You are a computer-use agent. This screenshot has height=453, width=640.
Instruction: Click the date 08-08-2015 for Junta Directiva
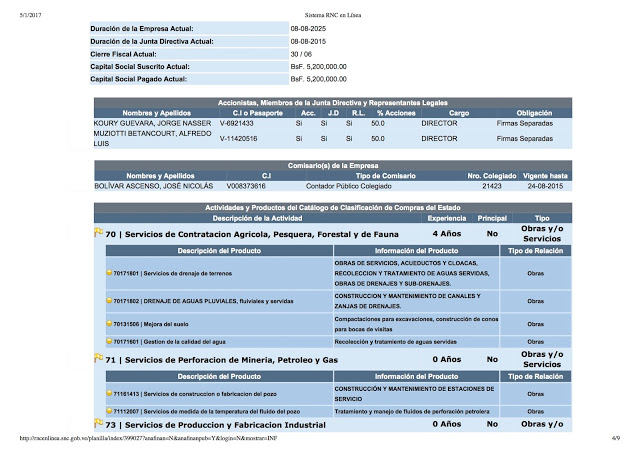308,41
